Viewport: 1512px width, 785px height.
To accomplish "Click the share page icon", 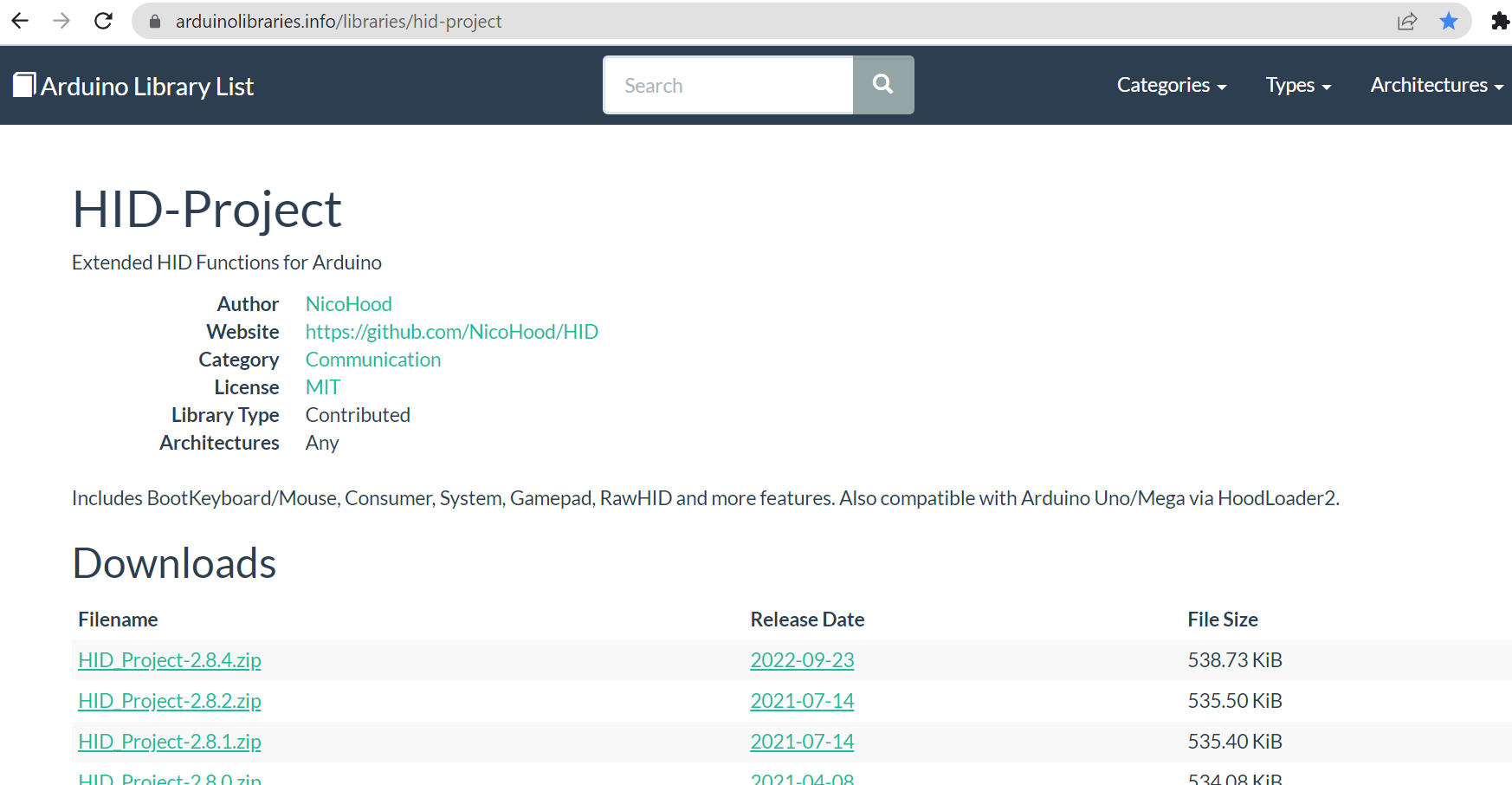I will tap(1407, 21).
